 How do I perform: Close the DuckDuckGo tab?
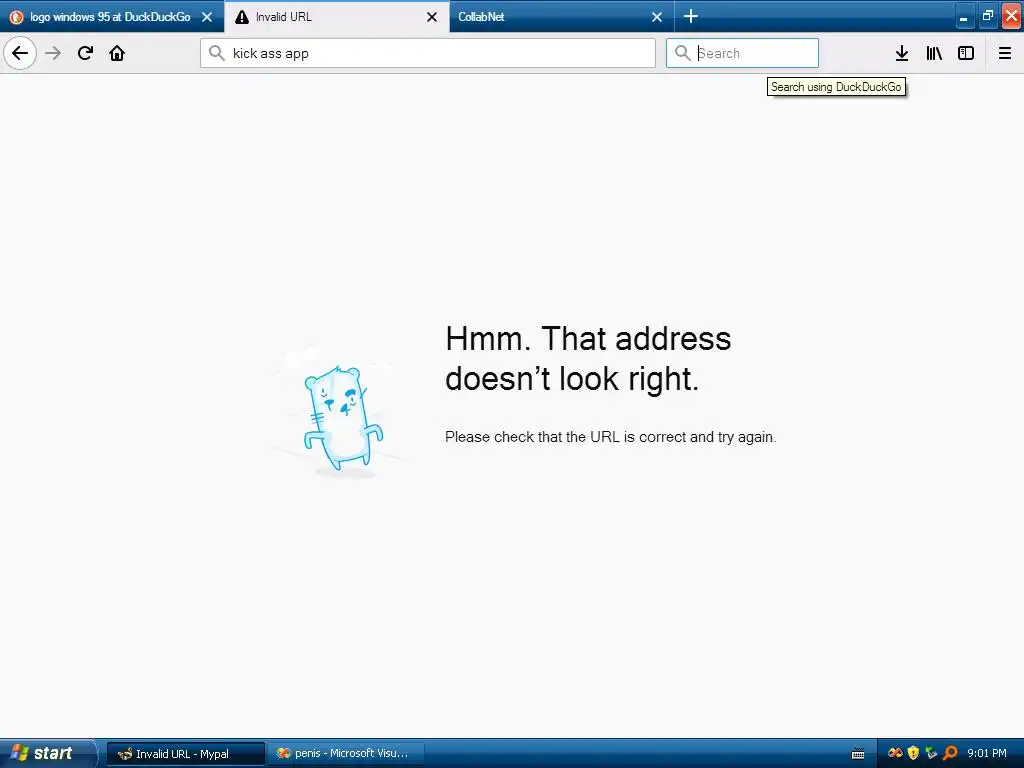point(207,17)
